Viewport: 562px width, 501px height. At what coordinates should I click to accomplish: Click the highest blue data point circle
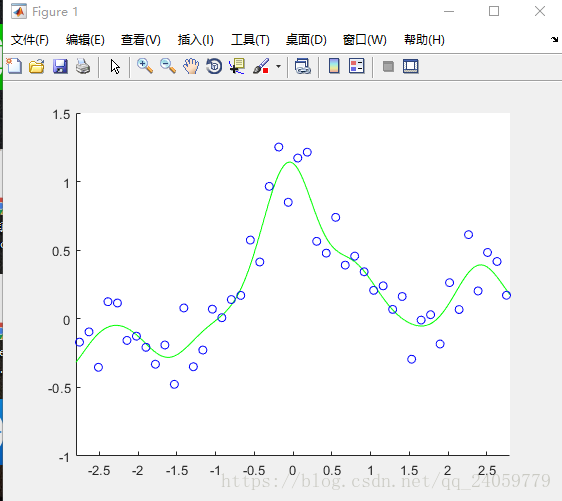(278, 147)
